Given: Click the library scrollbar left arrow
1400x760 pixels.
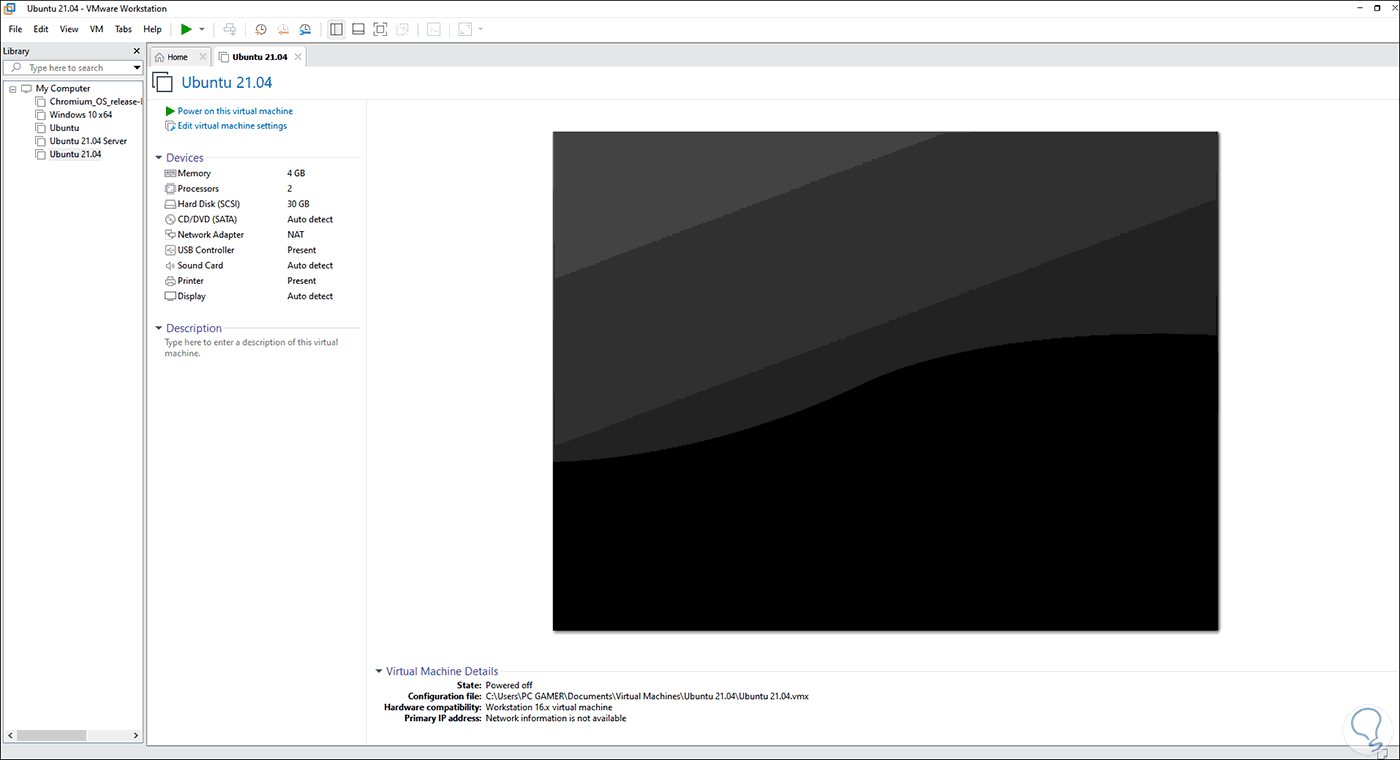Looking at the screenshot, I should point(9,736).
